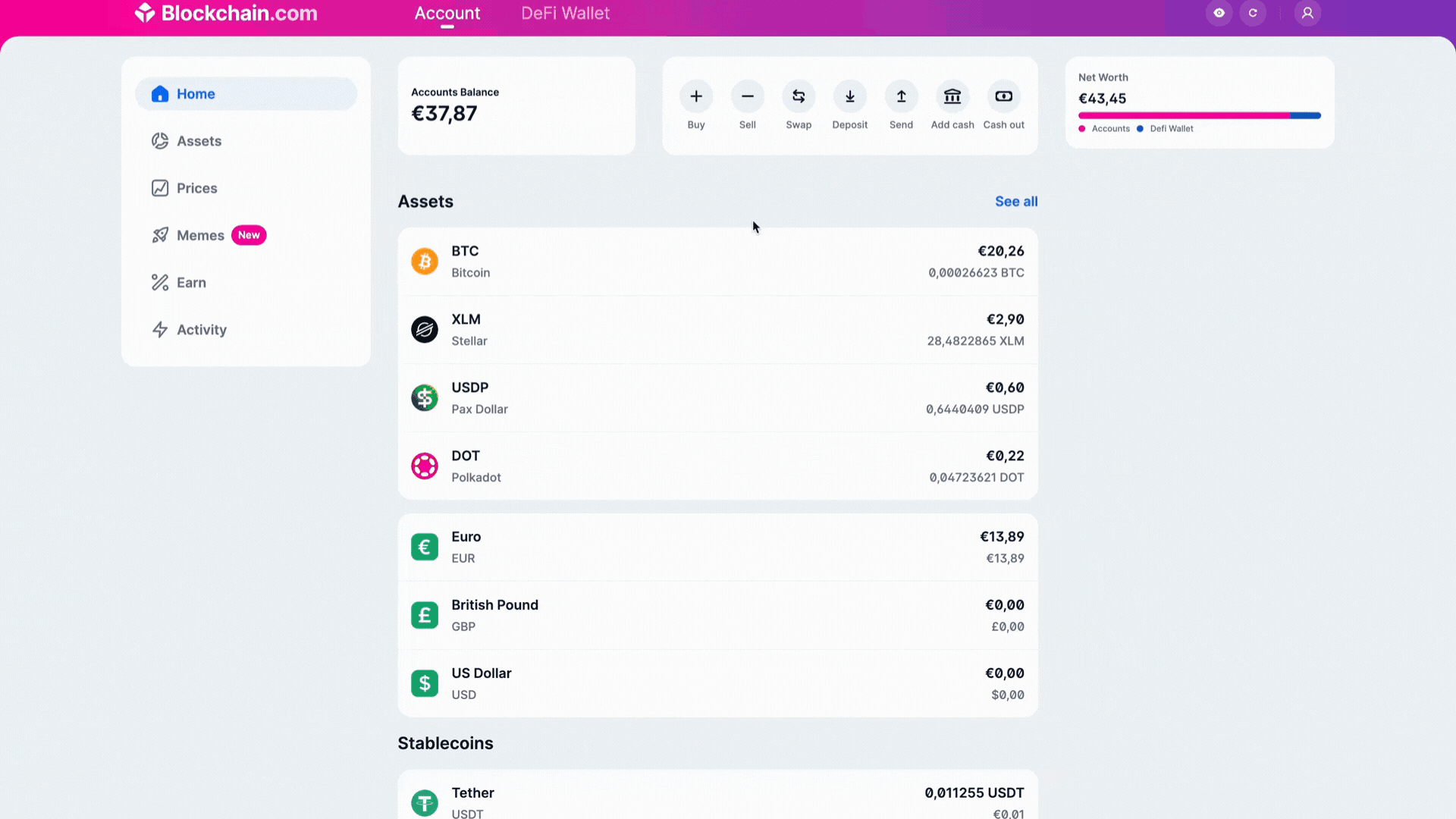Click the Send icon
1456x819 pixels.
(x=900, y=96)
